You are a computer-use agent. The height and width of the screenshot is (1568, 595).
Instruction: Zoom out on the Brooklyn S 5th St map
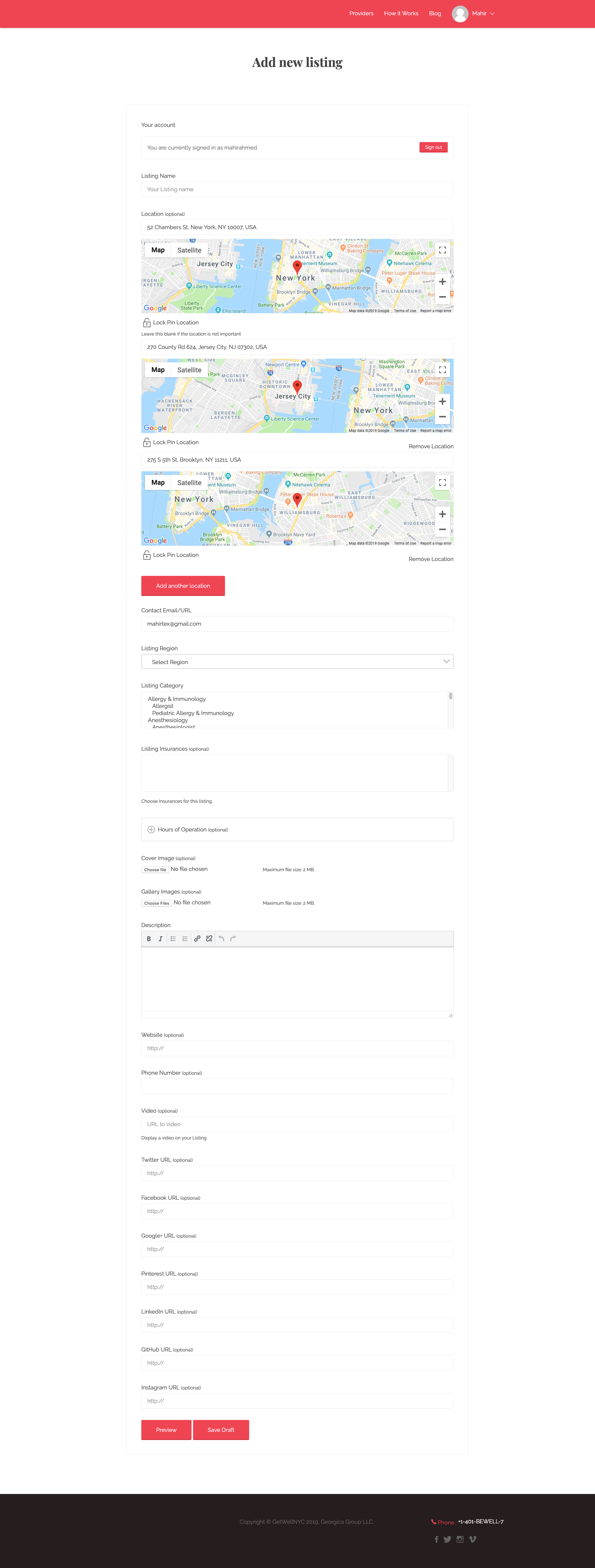(x=442, y=530)
